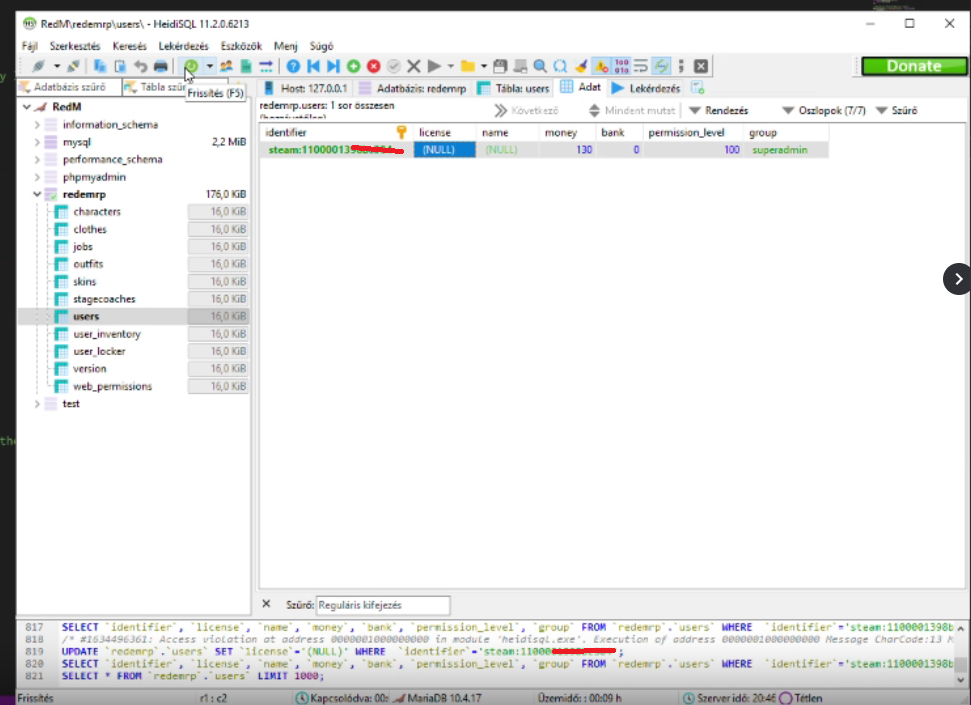The width and height of the screenshot is (971, 705).
Task: Click the Save floppy disk icon
Action: pyautogui.click(x=500, y=66)
